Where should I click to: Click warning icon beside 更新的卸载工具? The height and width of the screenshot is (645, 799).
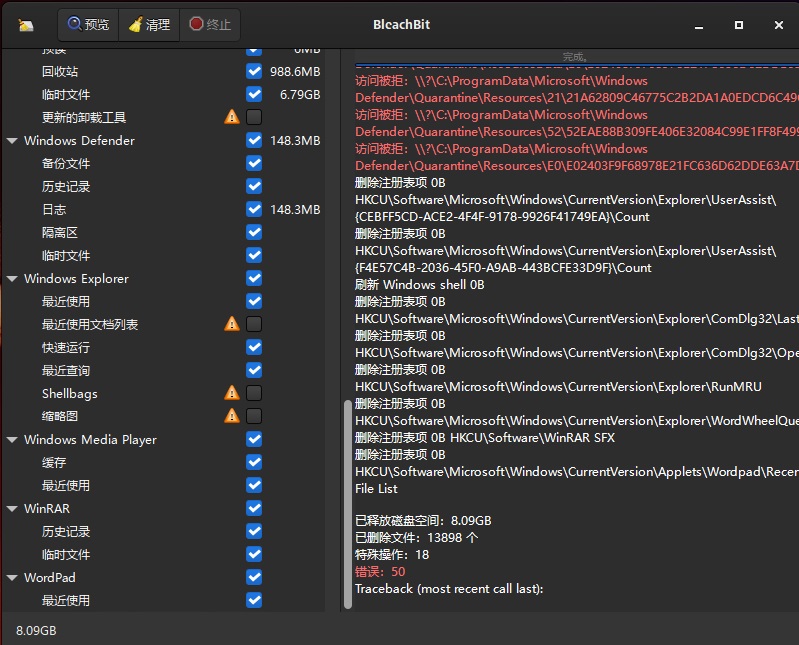(232, 117)
